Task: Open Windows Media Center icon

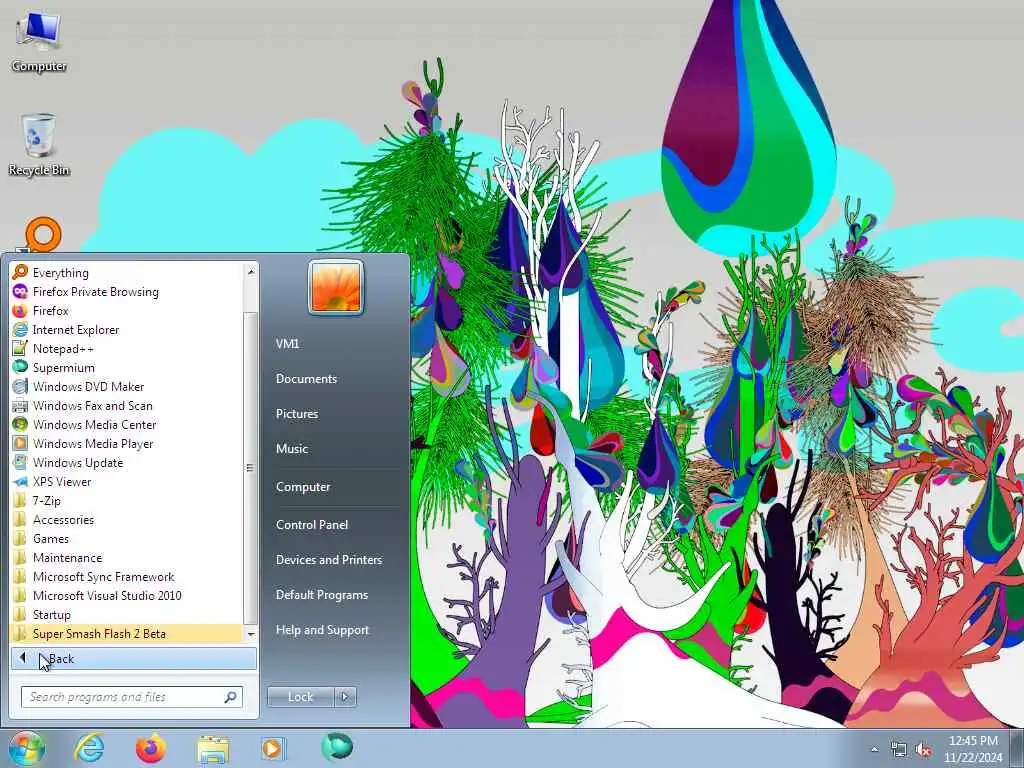Action: tap(20, 424)
